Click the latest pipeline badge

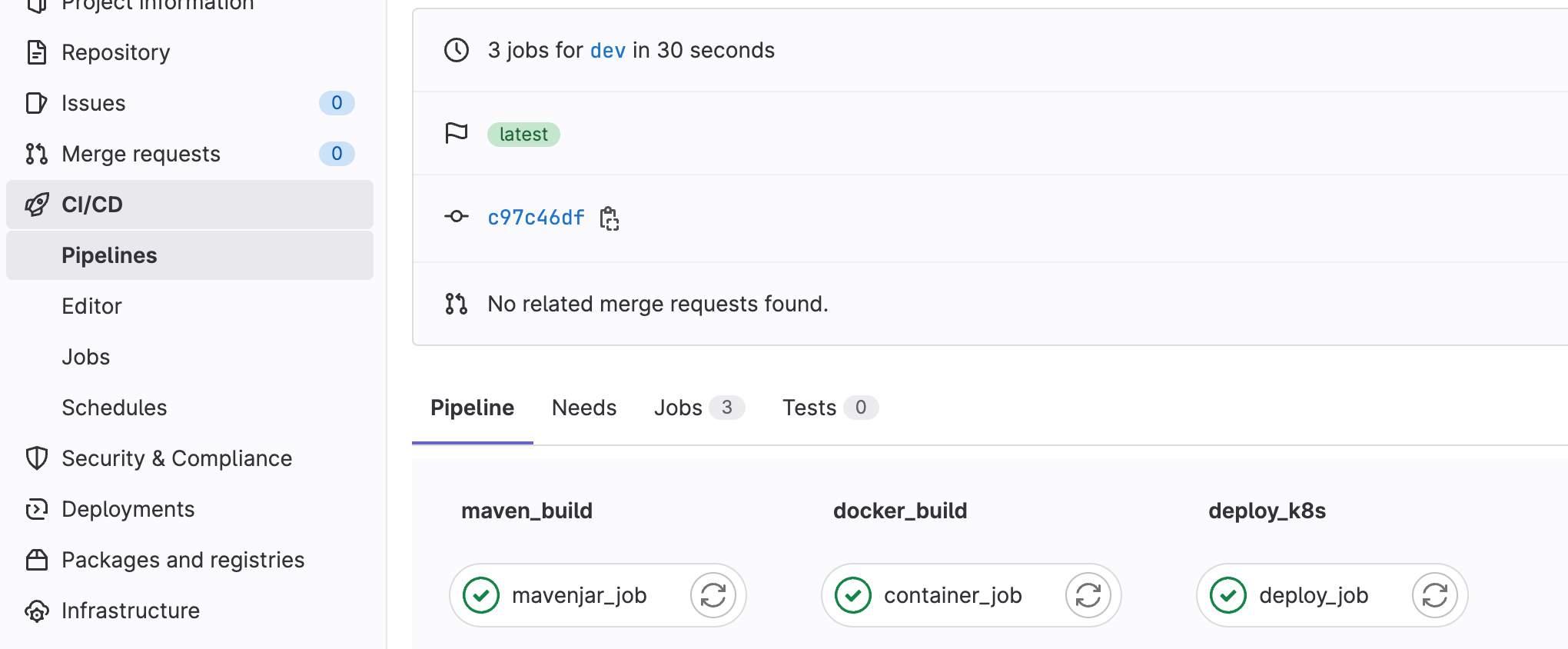[523, 135]
